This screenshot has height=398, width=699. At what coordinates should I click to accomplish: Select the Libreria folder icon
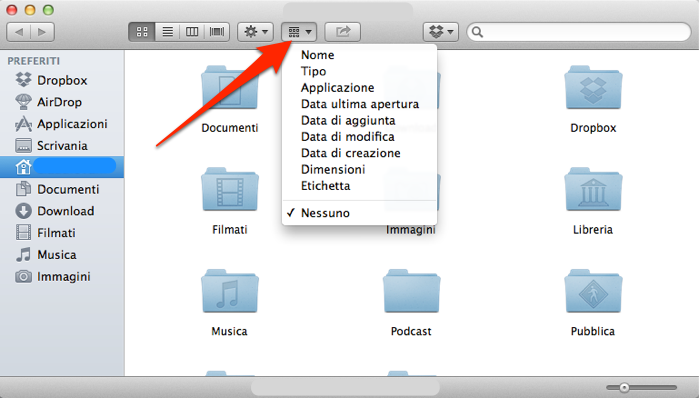593,189
